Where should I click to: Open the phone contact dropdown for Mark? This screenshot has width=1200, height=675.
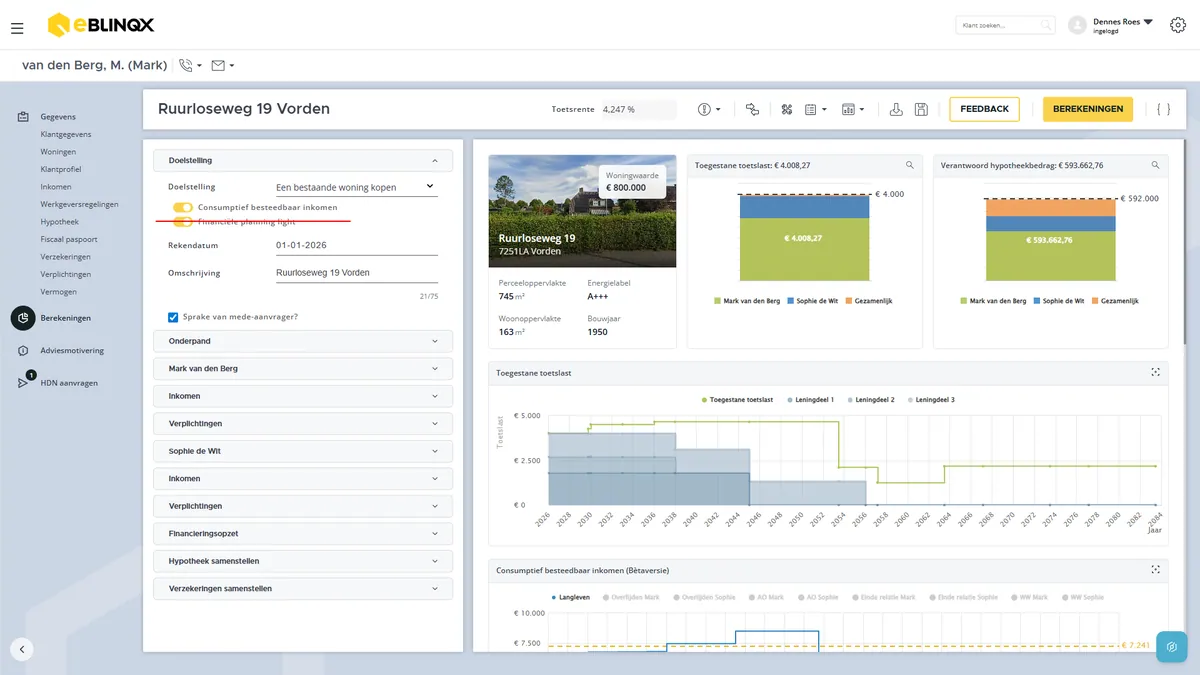[x=190, y=66]
